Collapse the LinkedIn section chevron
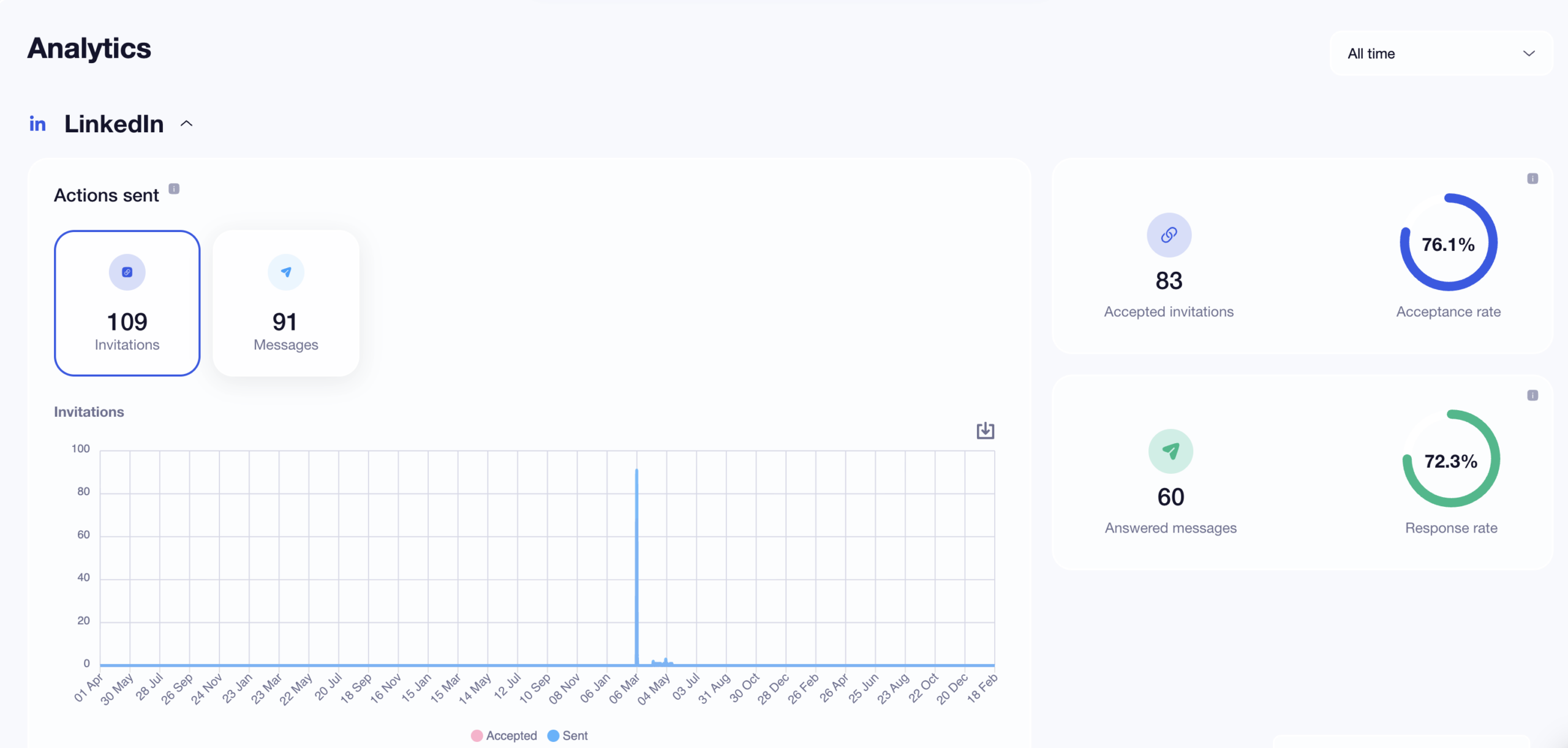 click(x=187, y=124)
